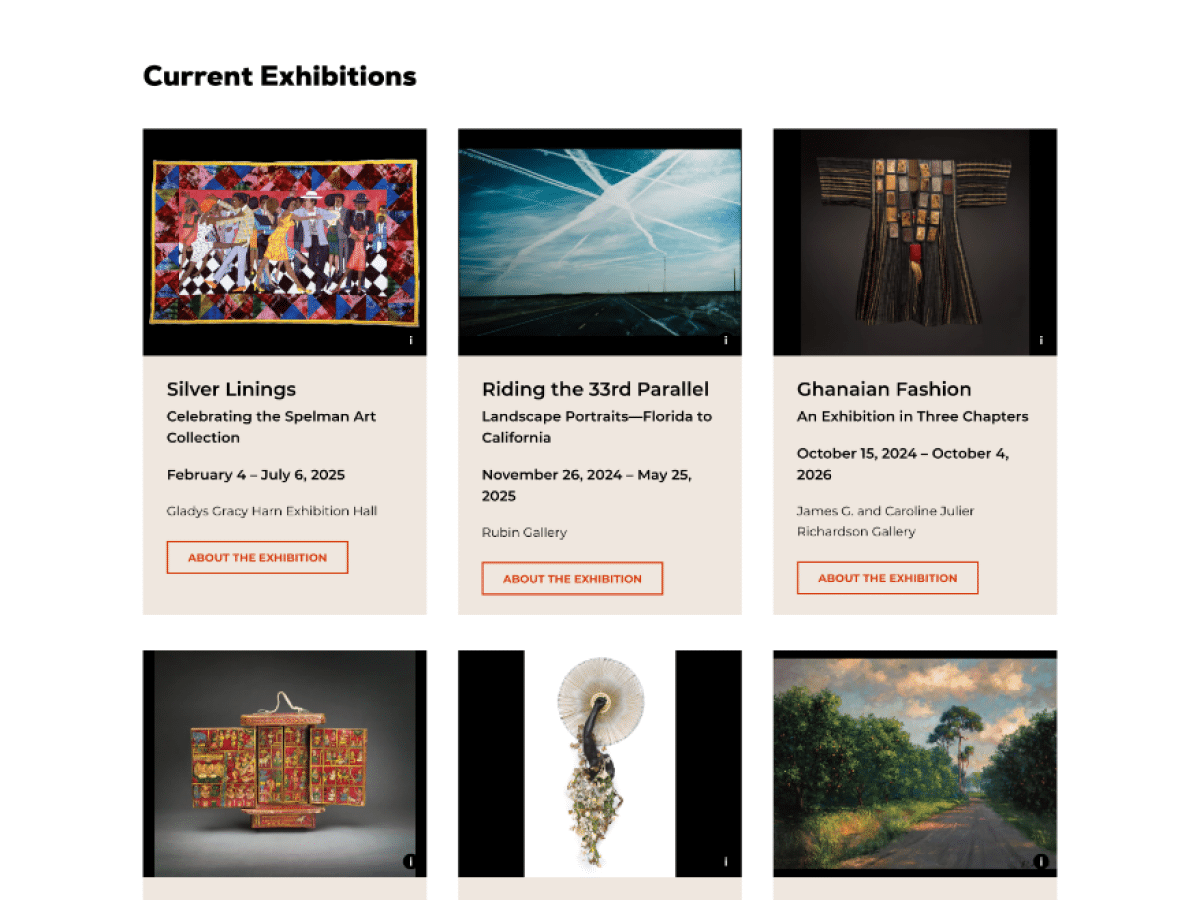Click info icon on Silver Linings quilt image
This screenshot has width=1200, height=900.
pos(411,341)
